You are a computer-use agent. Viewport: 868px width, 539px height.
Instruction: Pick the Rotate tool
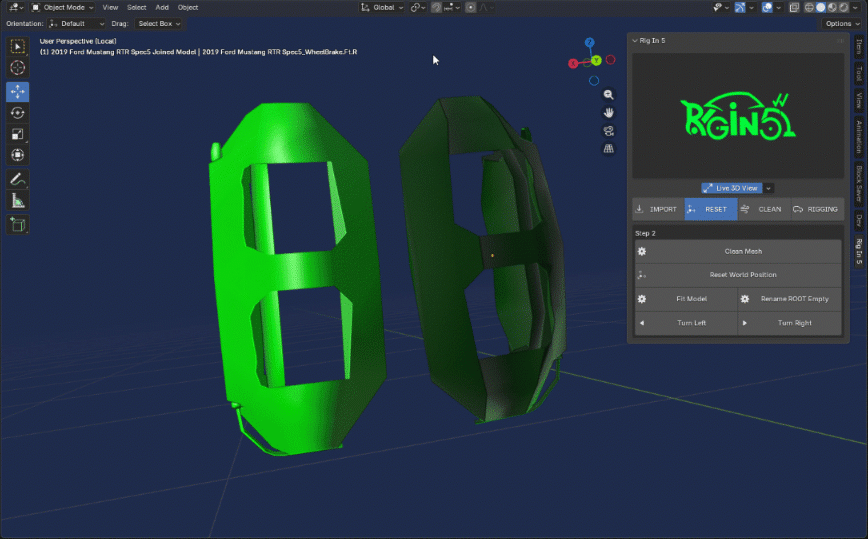pyautogui.click(x=18, y=113)
